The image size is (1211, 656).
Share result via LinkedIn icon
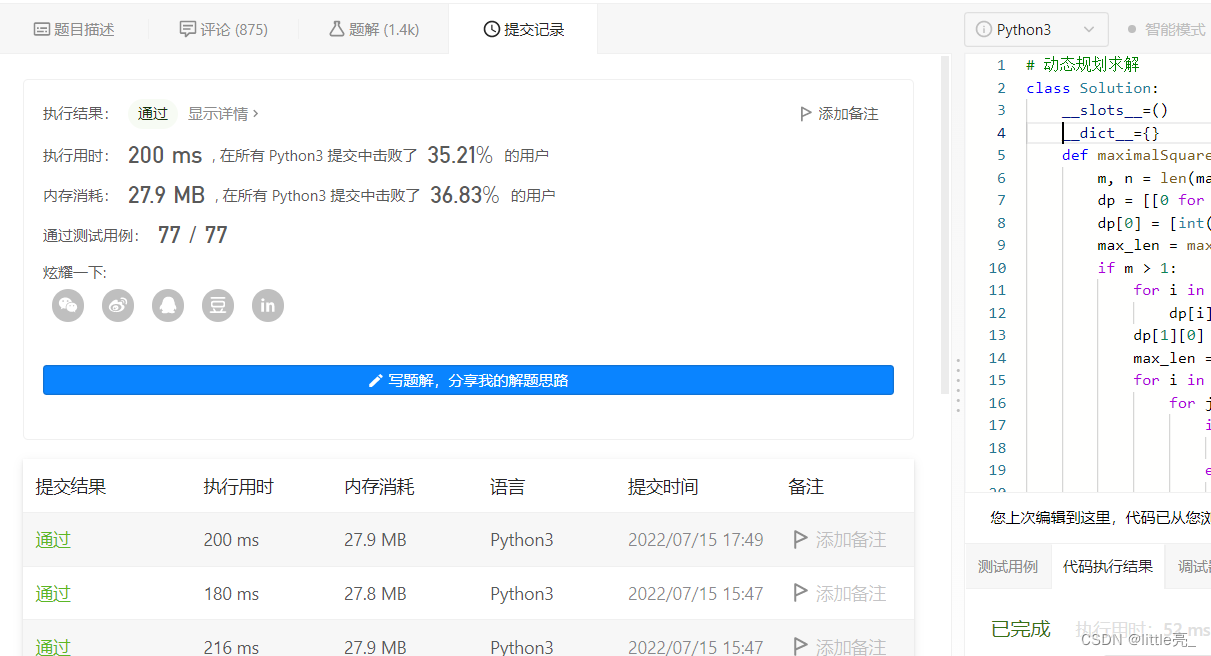pos(268,306)
